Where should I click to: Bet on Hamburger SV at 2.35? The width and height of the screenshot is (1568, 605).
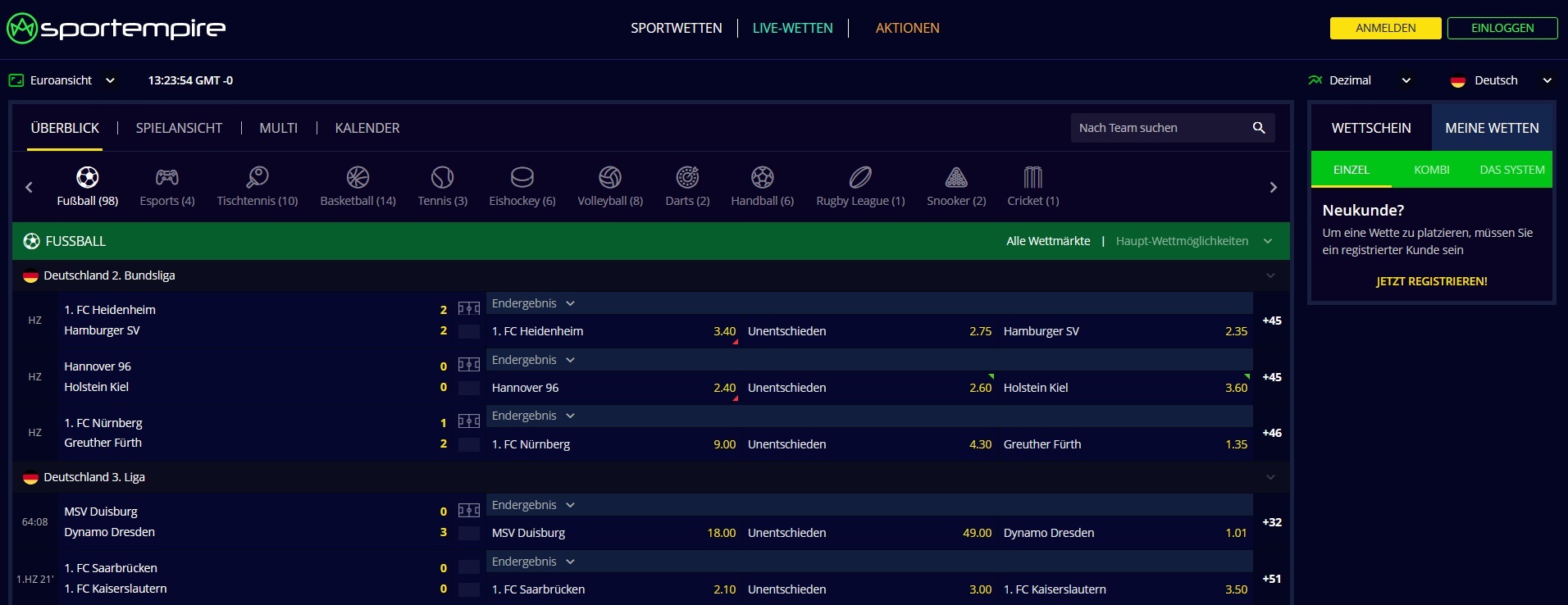pyautogui.click(x=1125, y=331)
